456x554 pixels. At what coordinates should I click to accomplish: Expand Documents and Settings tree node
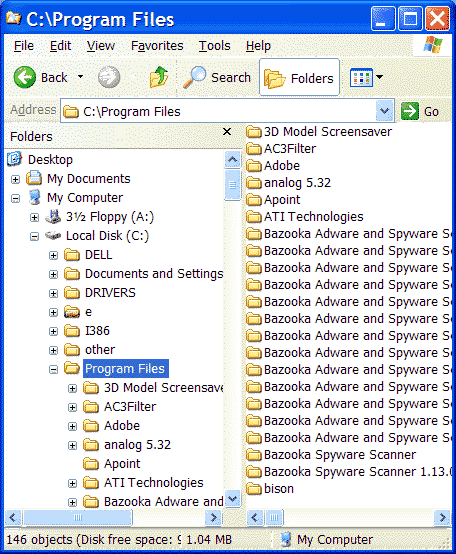coord(53,274)
